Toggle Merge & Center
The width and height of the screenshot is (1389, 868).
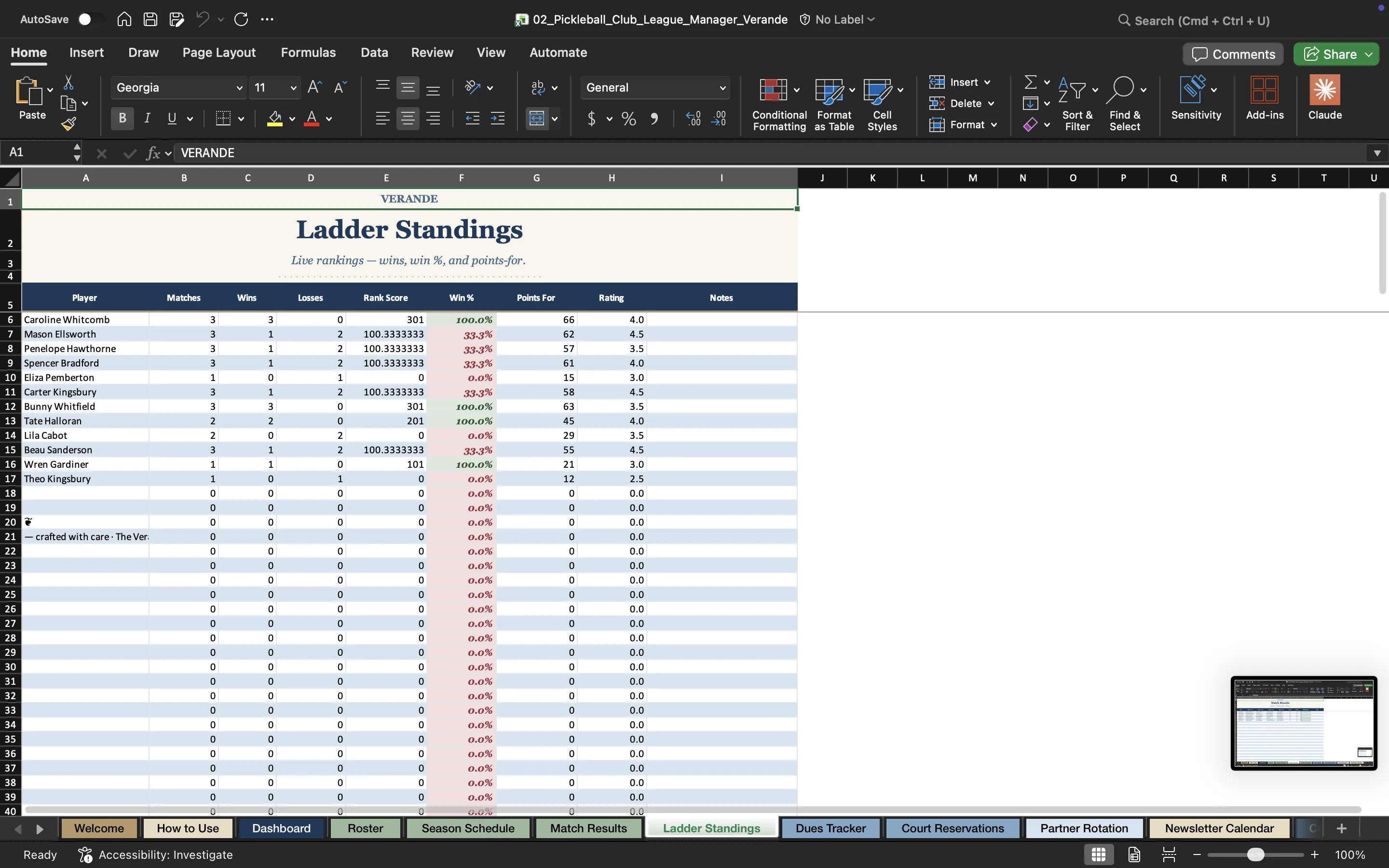point(537,119)
